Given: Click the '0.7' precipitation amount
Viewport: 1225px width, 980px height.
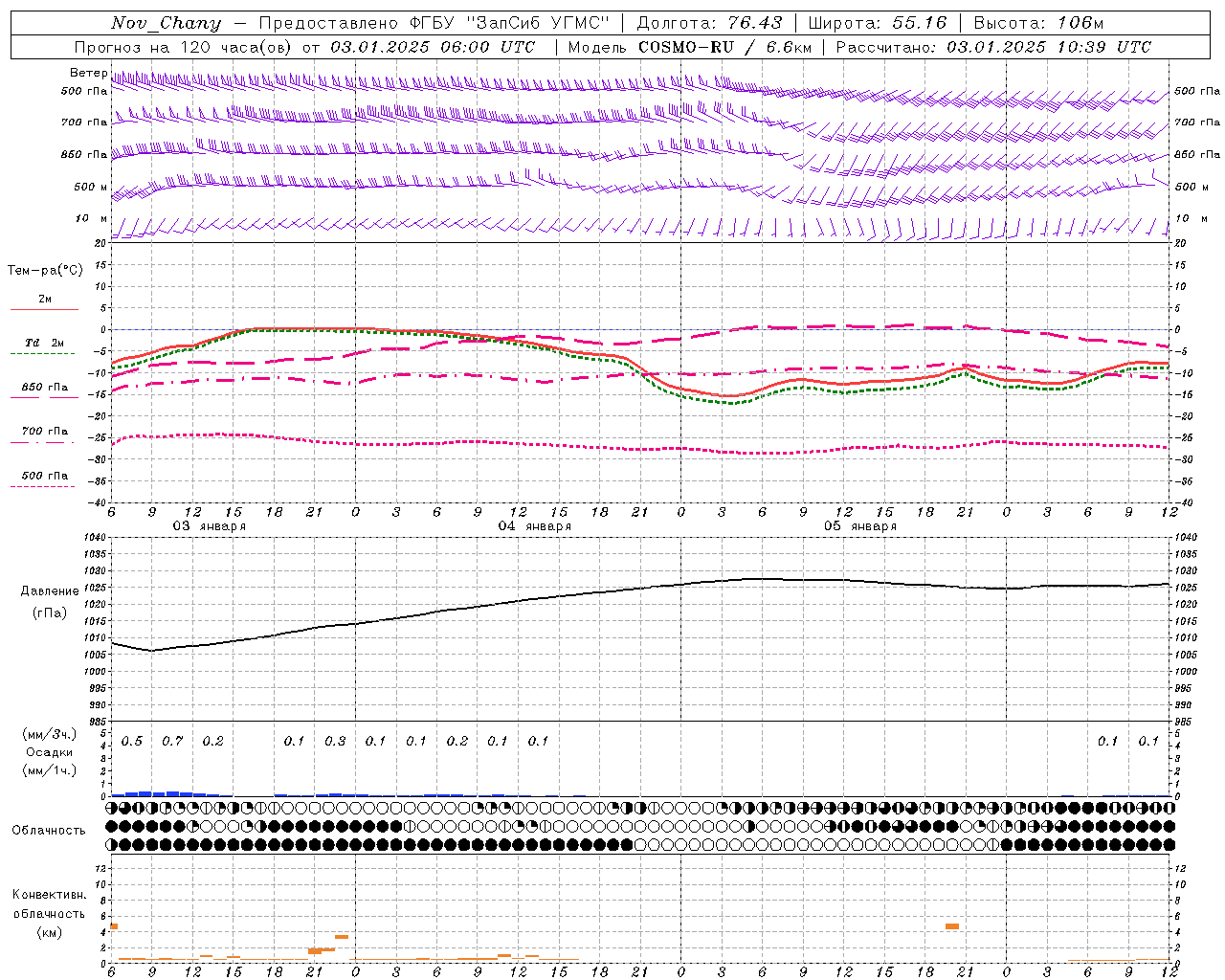Looking at the screenshot, I should [172, 742].
